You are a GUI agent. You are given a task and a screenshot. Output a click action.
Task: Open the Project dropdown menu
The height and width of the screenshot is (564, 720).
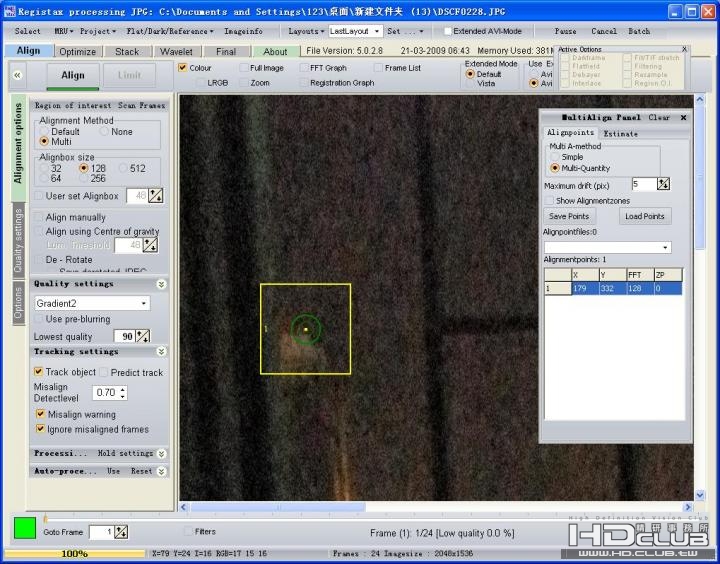(98, 31)
